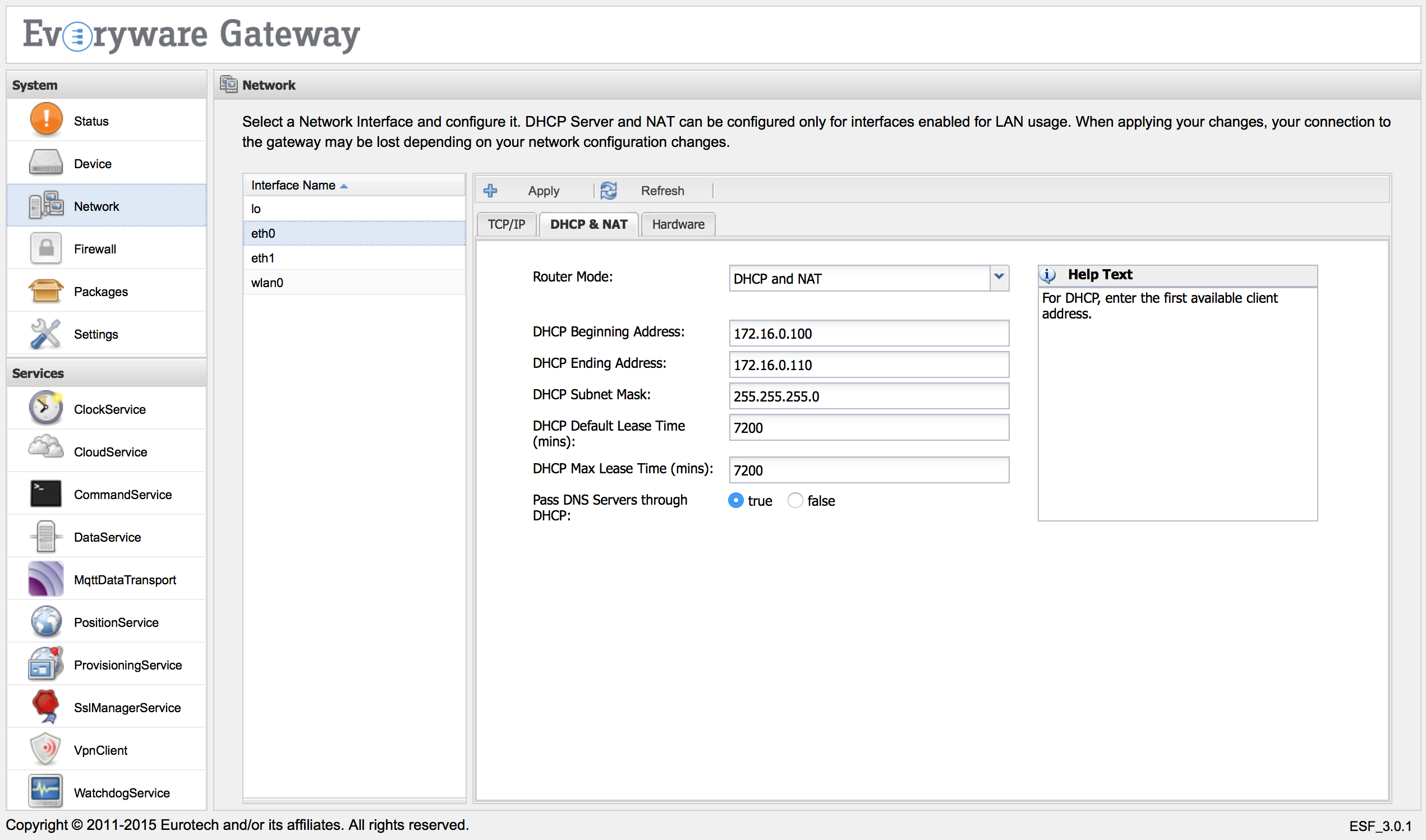This screenshot has width=1426, height=840.
Task: Open the CloudService label
Action: (x=111, y=452)
